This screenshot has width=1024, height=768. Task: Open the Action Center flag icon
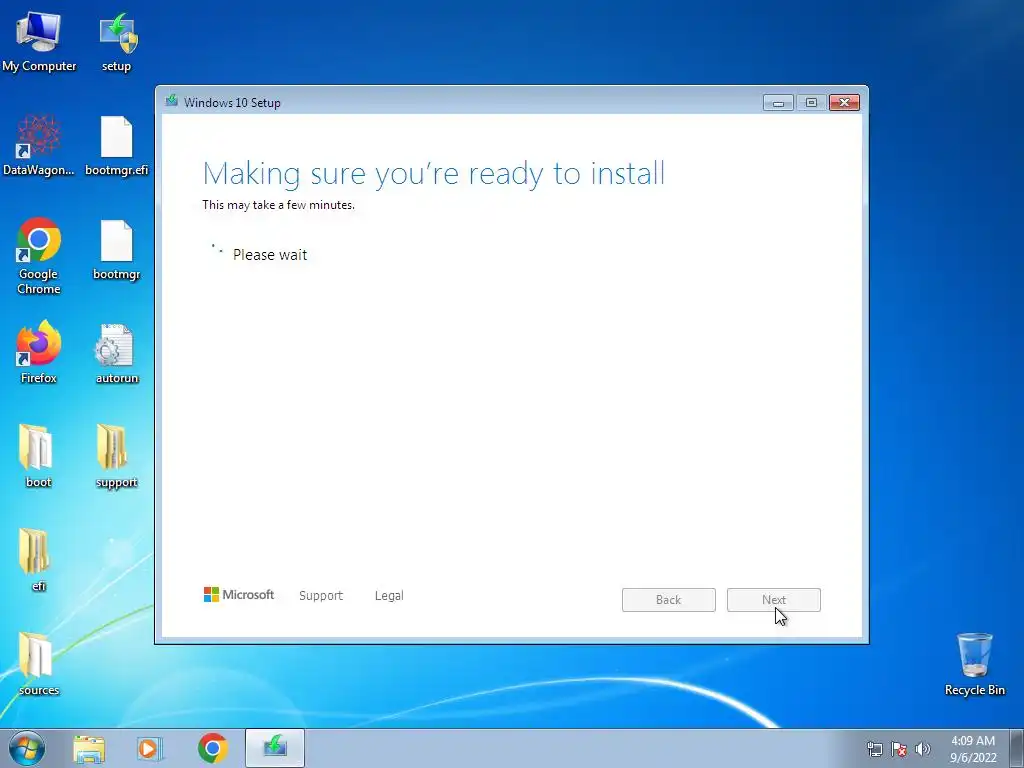(x=899, y=749)
